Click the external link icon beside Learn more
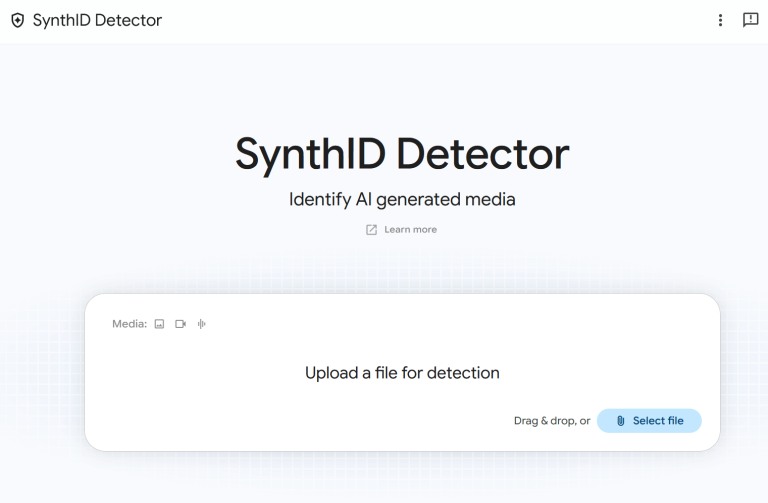Screen dimensions: 768x503 pyautogui.click(x=371, y=230)
